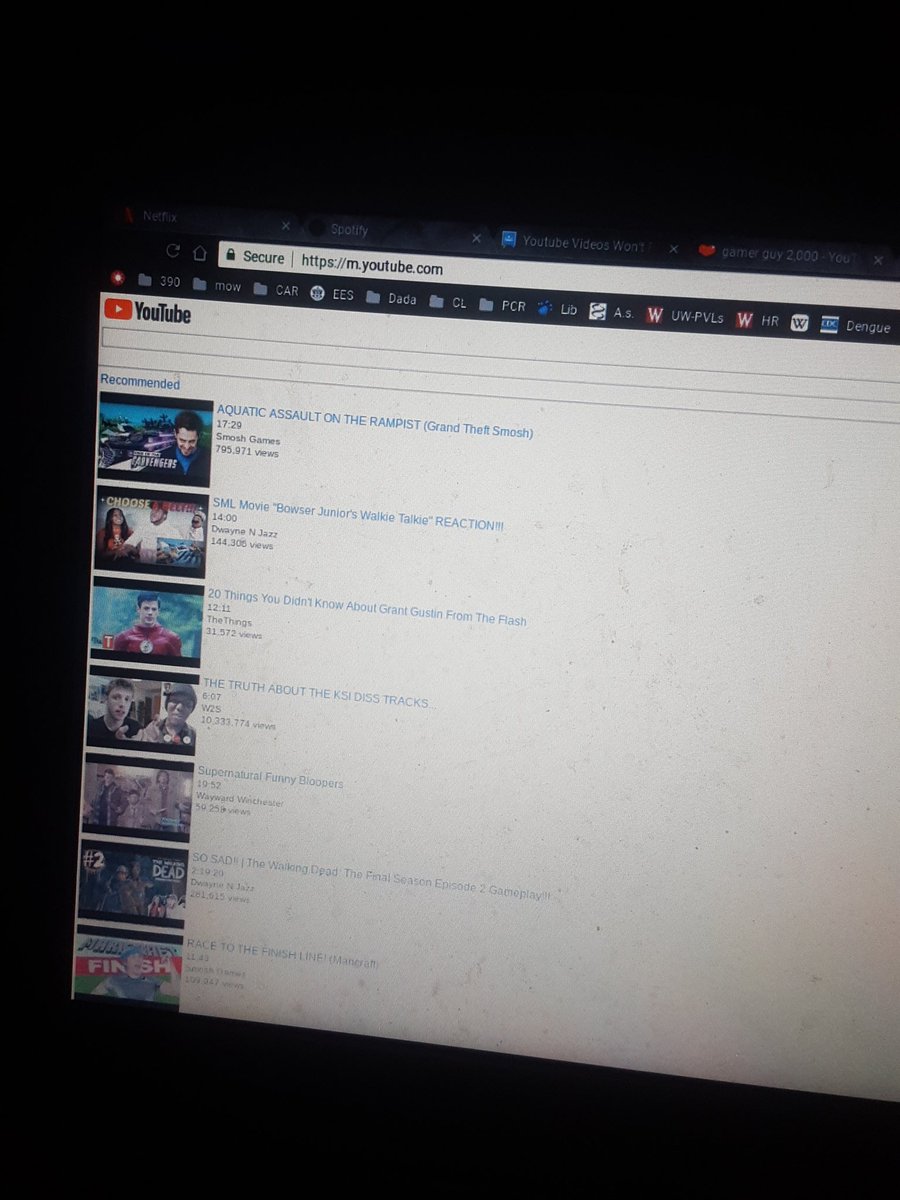Click the Secure padlock icon
Image resolution: width=900 pixels, height=1200 pixels.
[x=230, y=255]
